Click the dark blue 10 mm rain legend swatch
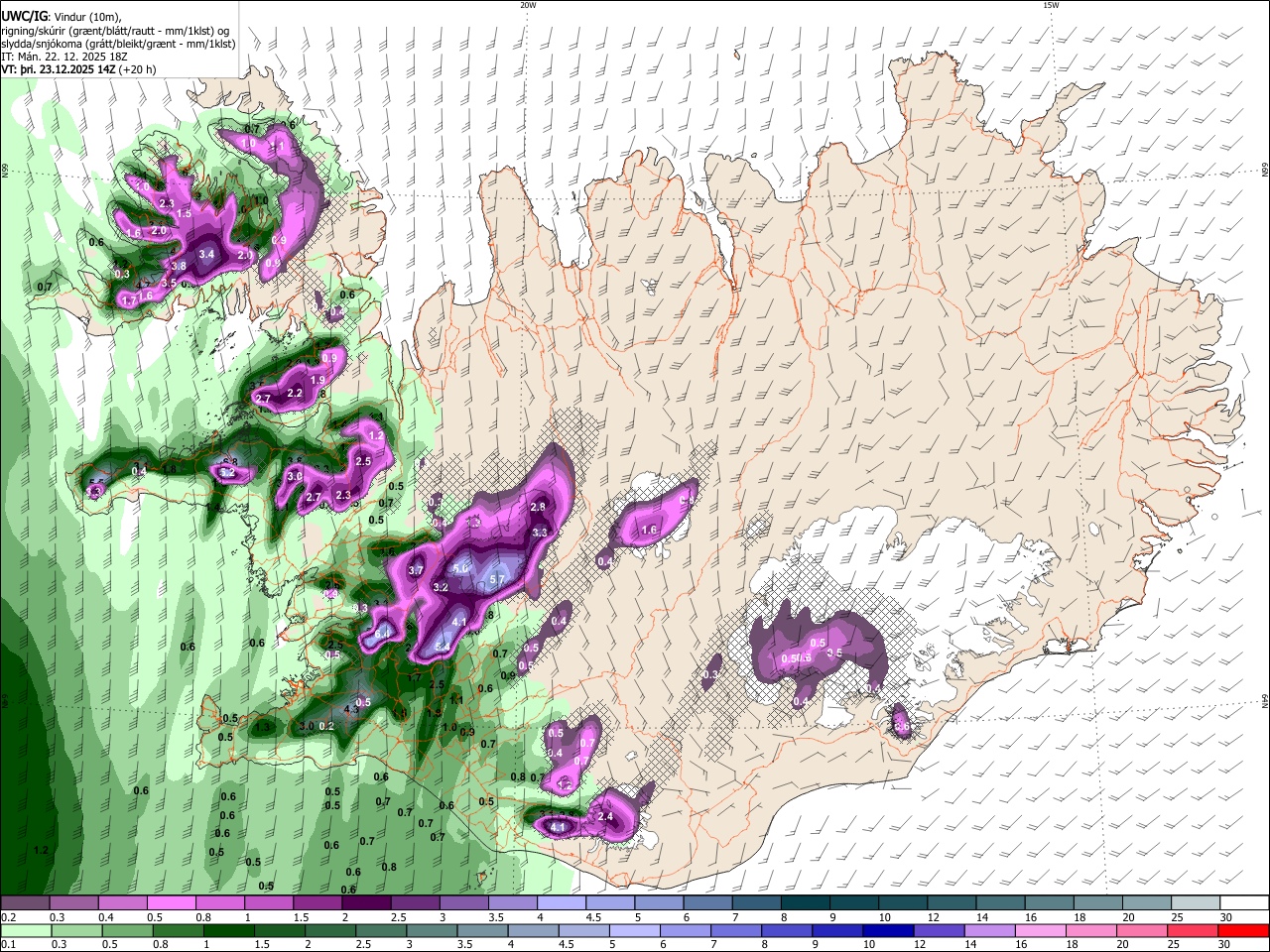This screenshot has height=952, width=1270. pyautogui.click(x=887, y=930)
